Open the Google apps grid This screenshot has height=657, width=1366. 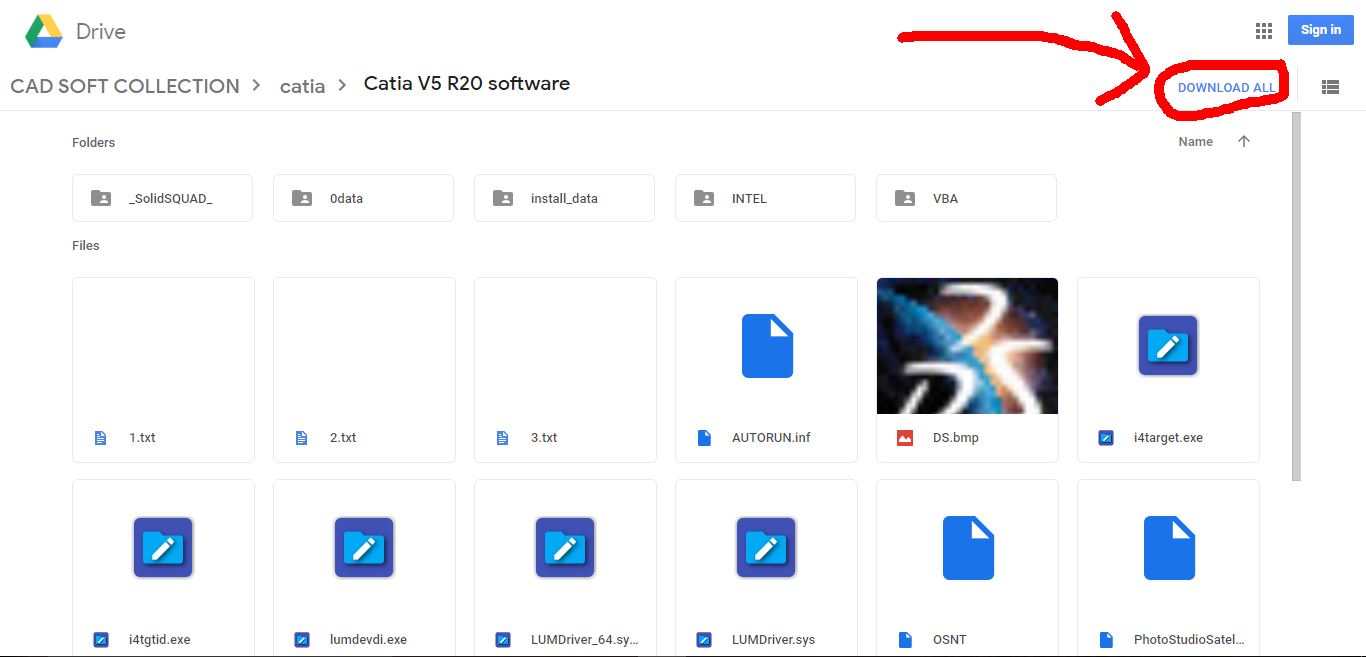click(1264, 31)
